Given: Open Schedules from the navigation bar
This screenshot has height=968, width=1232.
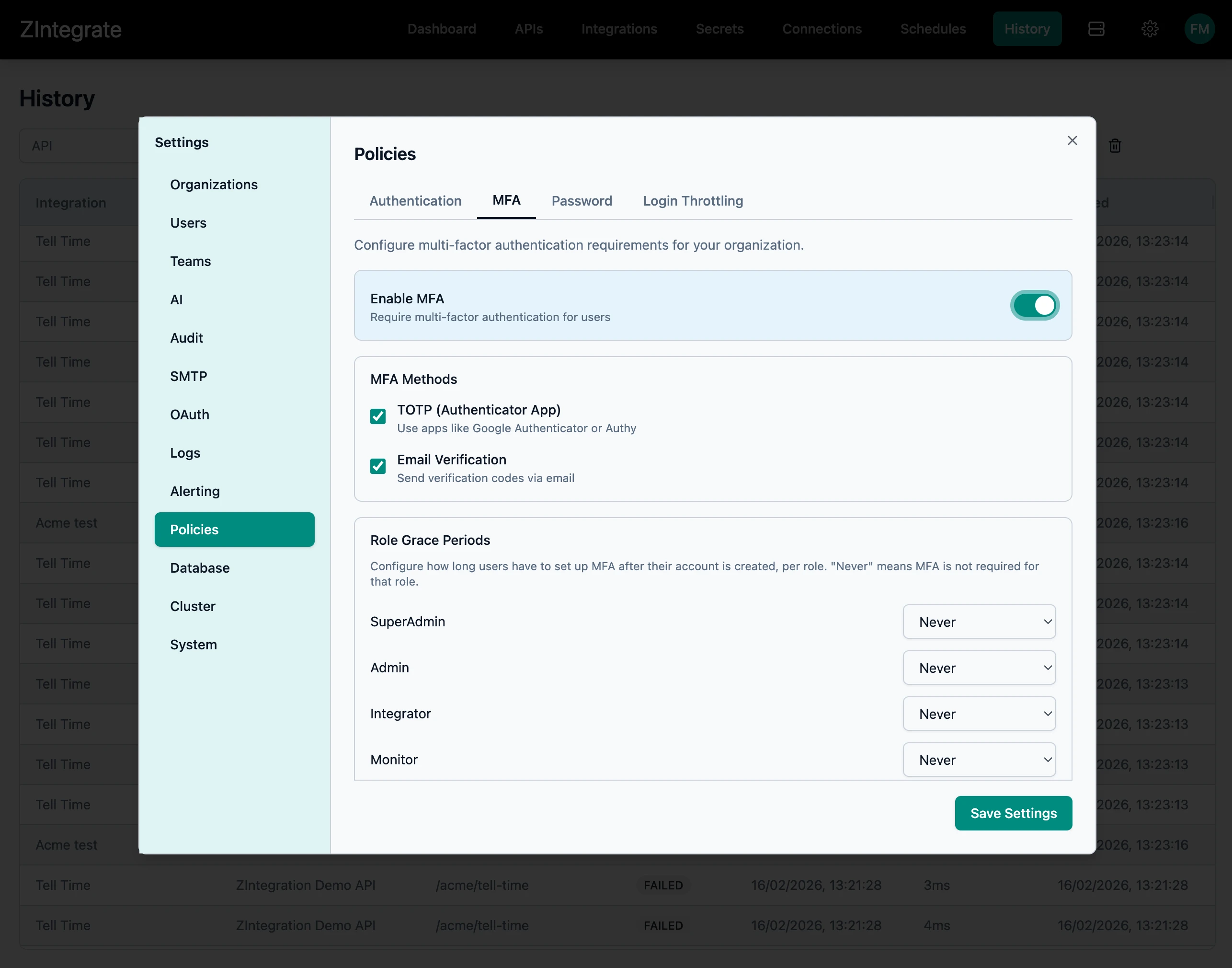Looking at the screenshot, I should coord(933,29).
